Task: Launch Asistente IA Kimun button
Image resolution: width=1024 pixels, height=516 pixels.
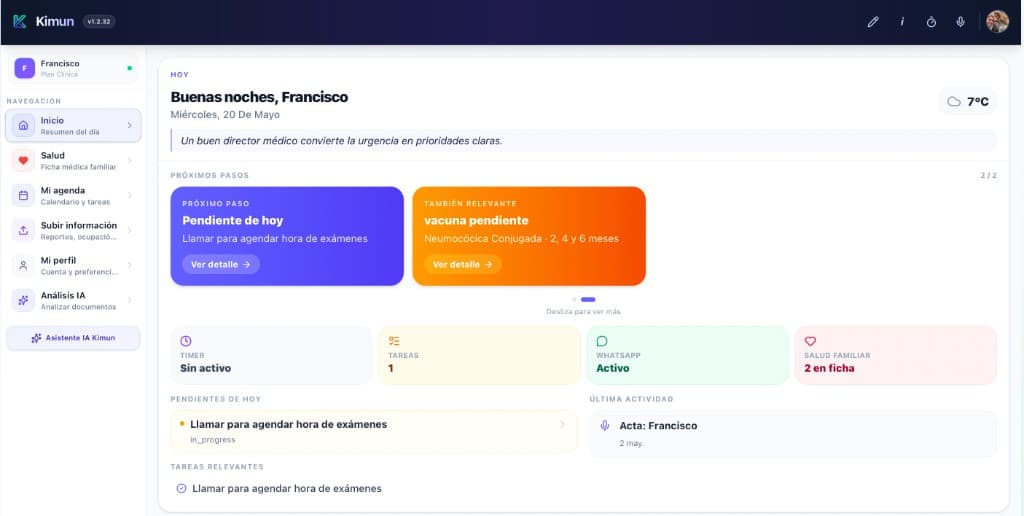Action: pos(73,338)
